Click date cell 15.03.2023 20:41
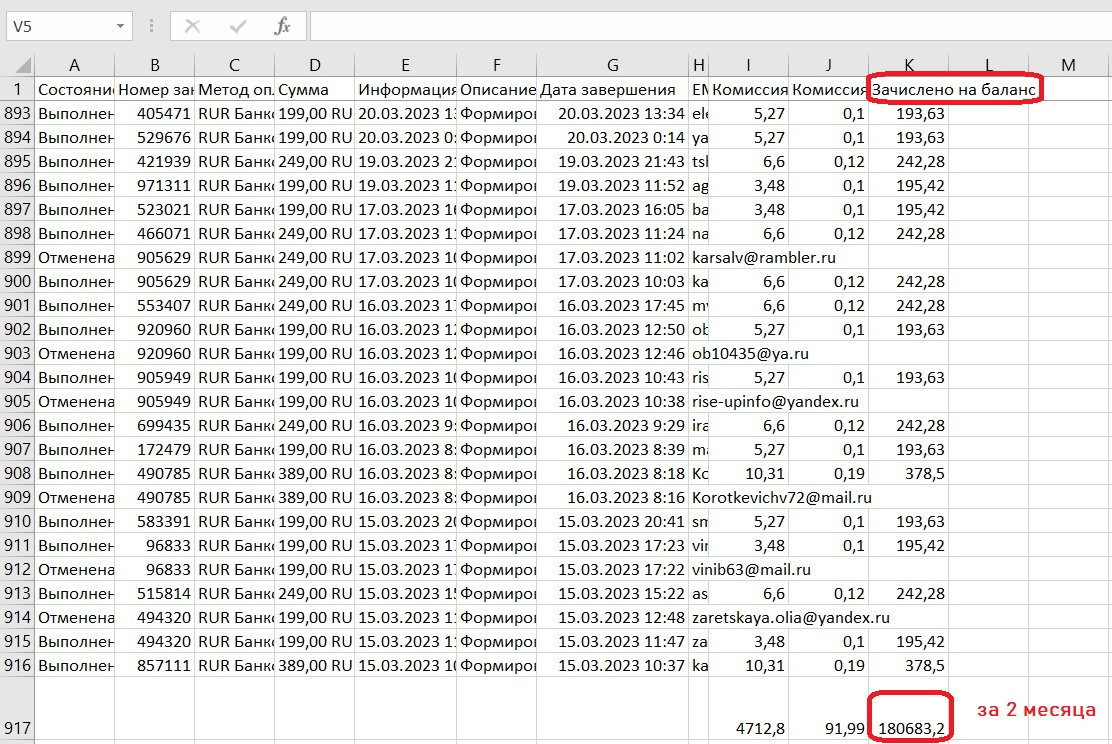The height and width of the screenshot is (744, 1112). 613,521
